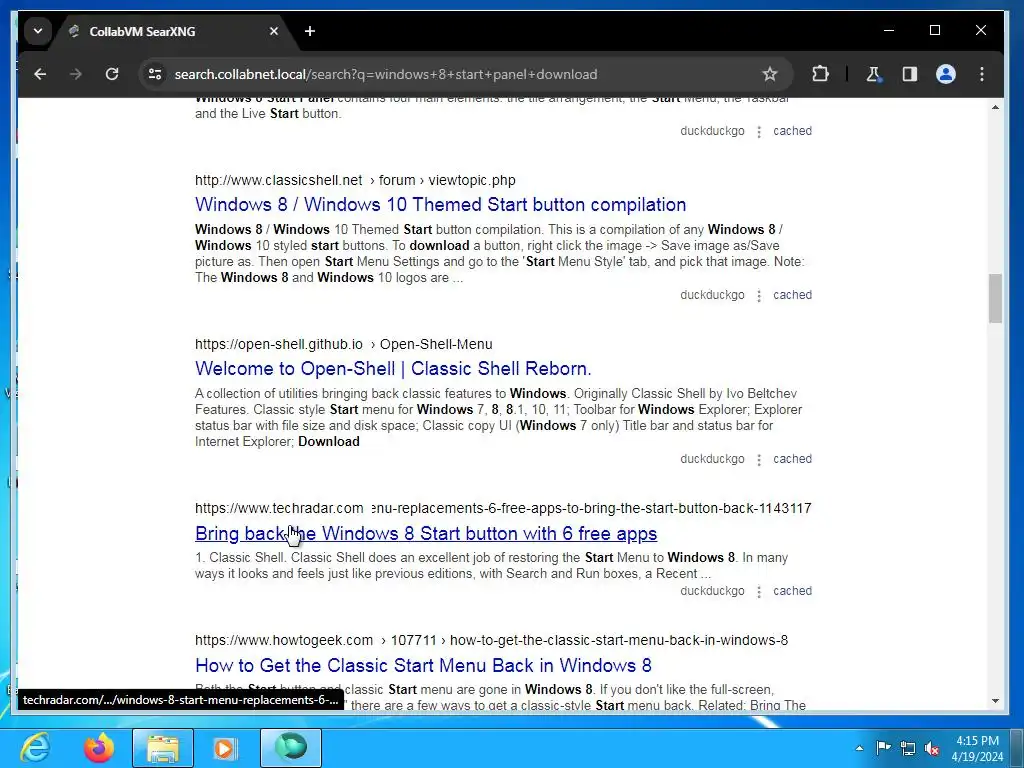Open the profile avatar menu
Viewport: 1024px width, 768px height.
(946, 74)
